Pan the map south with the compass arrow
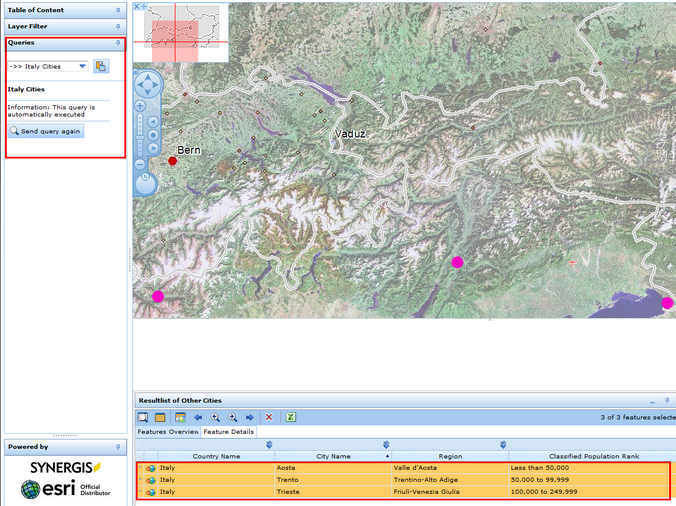This screenshot has height=506, width=676. click(148, 92)
